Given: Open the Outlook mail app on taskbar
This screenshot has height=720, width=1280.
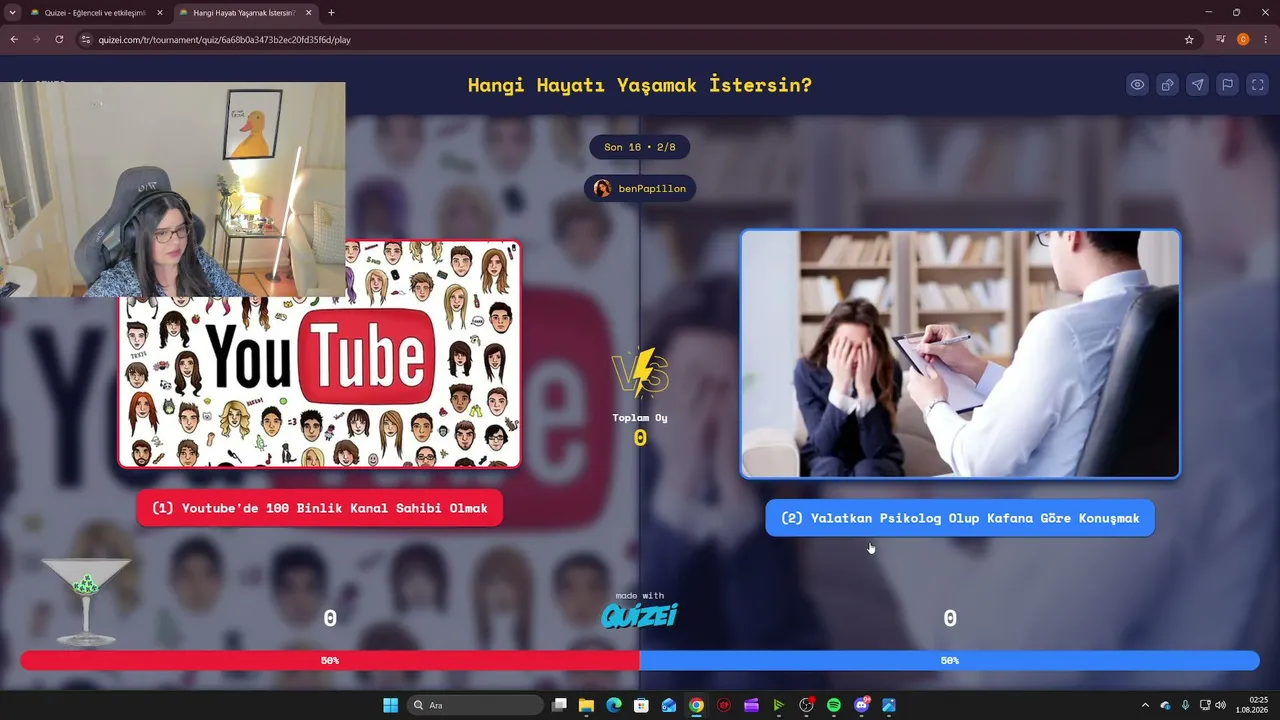Looking at the screenshot, I should pyautogui.click(x=669, y=705).
